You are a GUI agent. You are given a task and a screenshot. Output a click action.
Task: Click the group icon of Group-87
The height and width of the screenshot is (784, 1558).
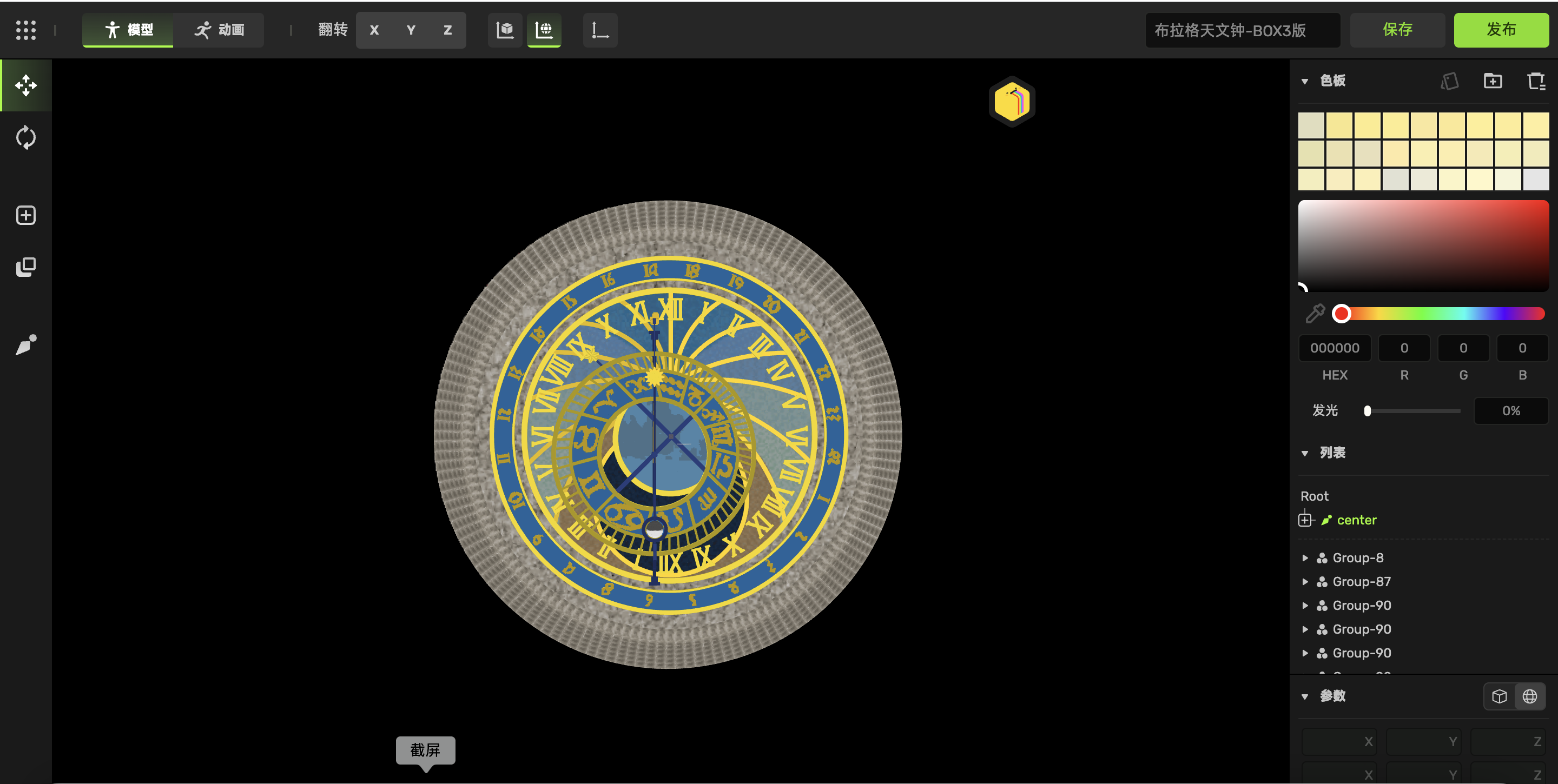1322,581
